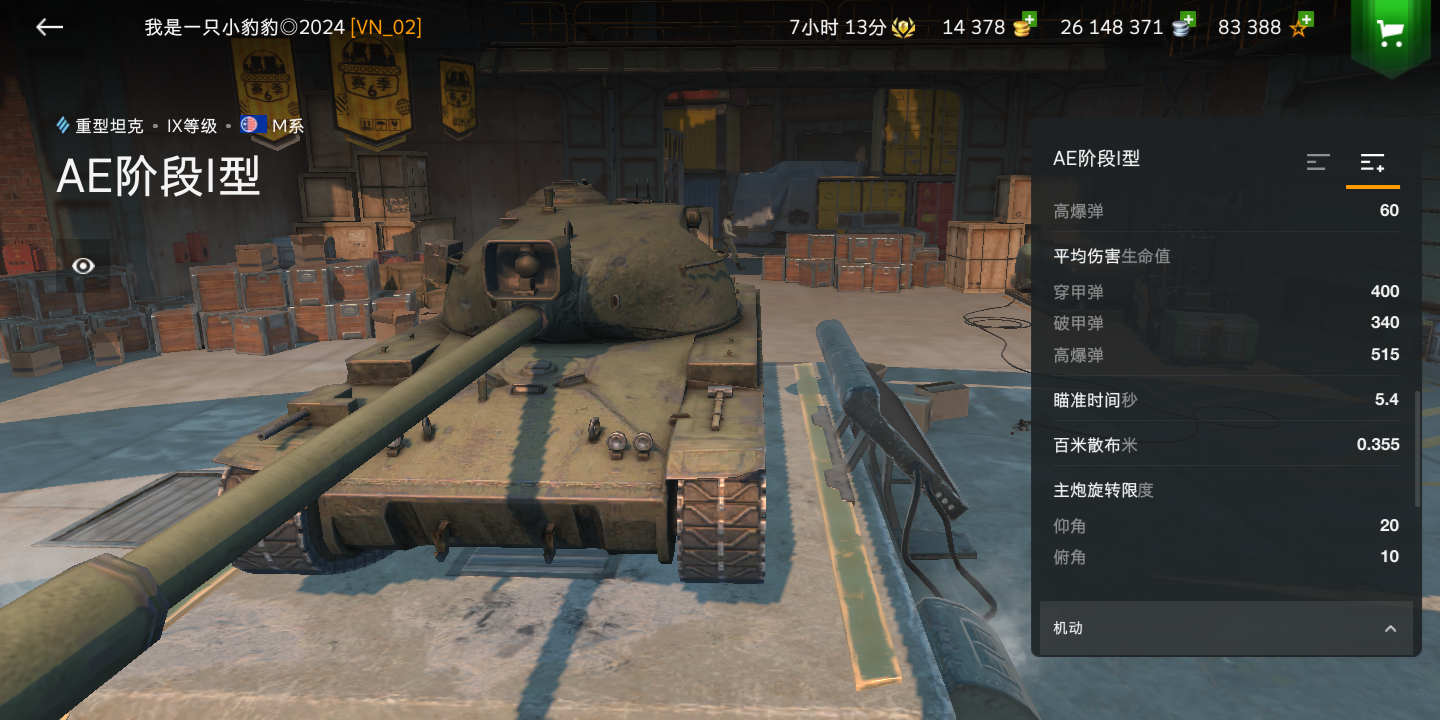Add silver credits via the plus icon
This screenshot has height=720, width=1440.
click(1183, 24)
